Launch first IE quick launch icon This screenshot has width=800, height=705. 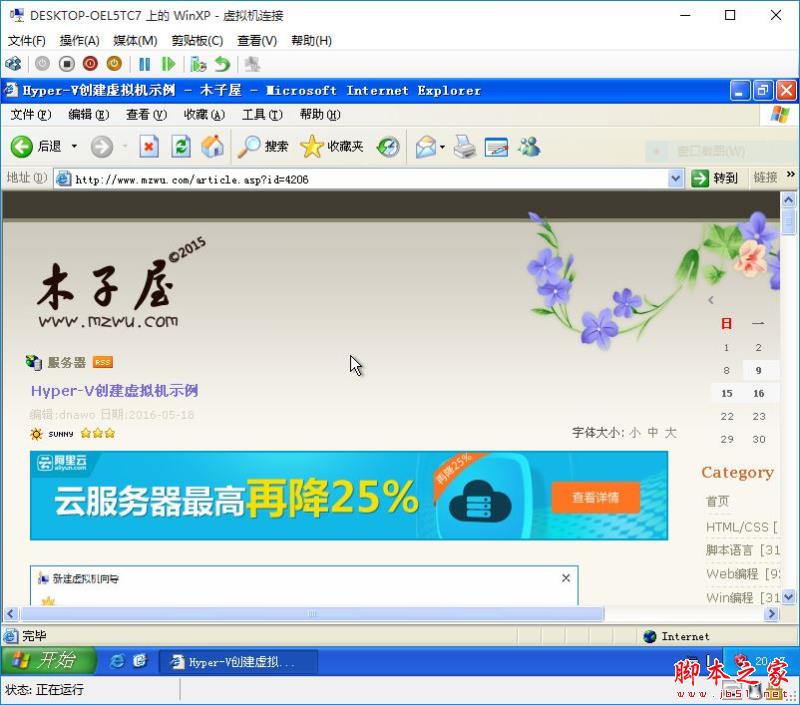pyautogui.click(x=117, y=662)
